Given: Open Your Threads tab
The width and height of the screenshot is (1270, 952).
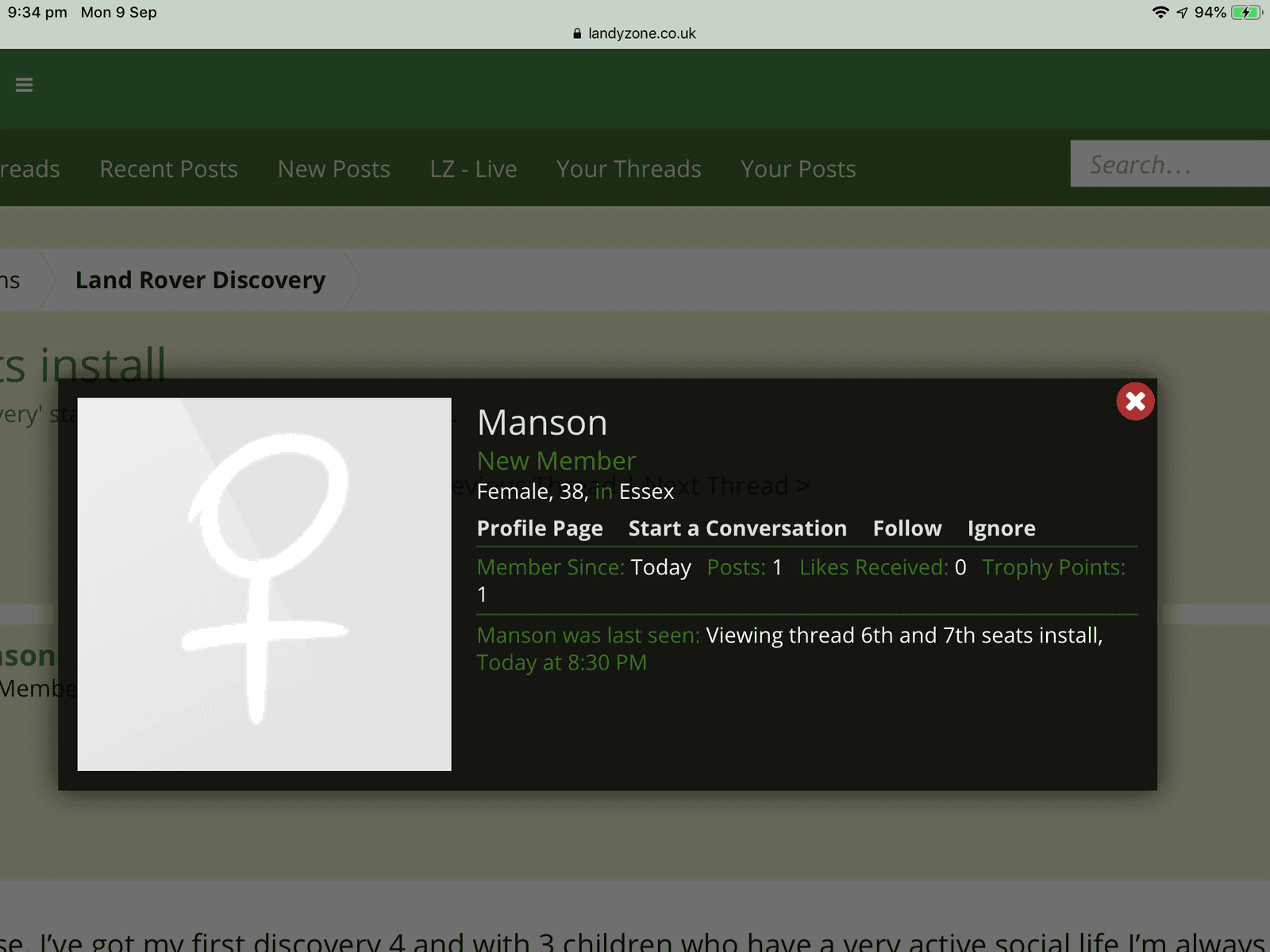Looking at the screenshot, I should [x=629, y=169].
